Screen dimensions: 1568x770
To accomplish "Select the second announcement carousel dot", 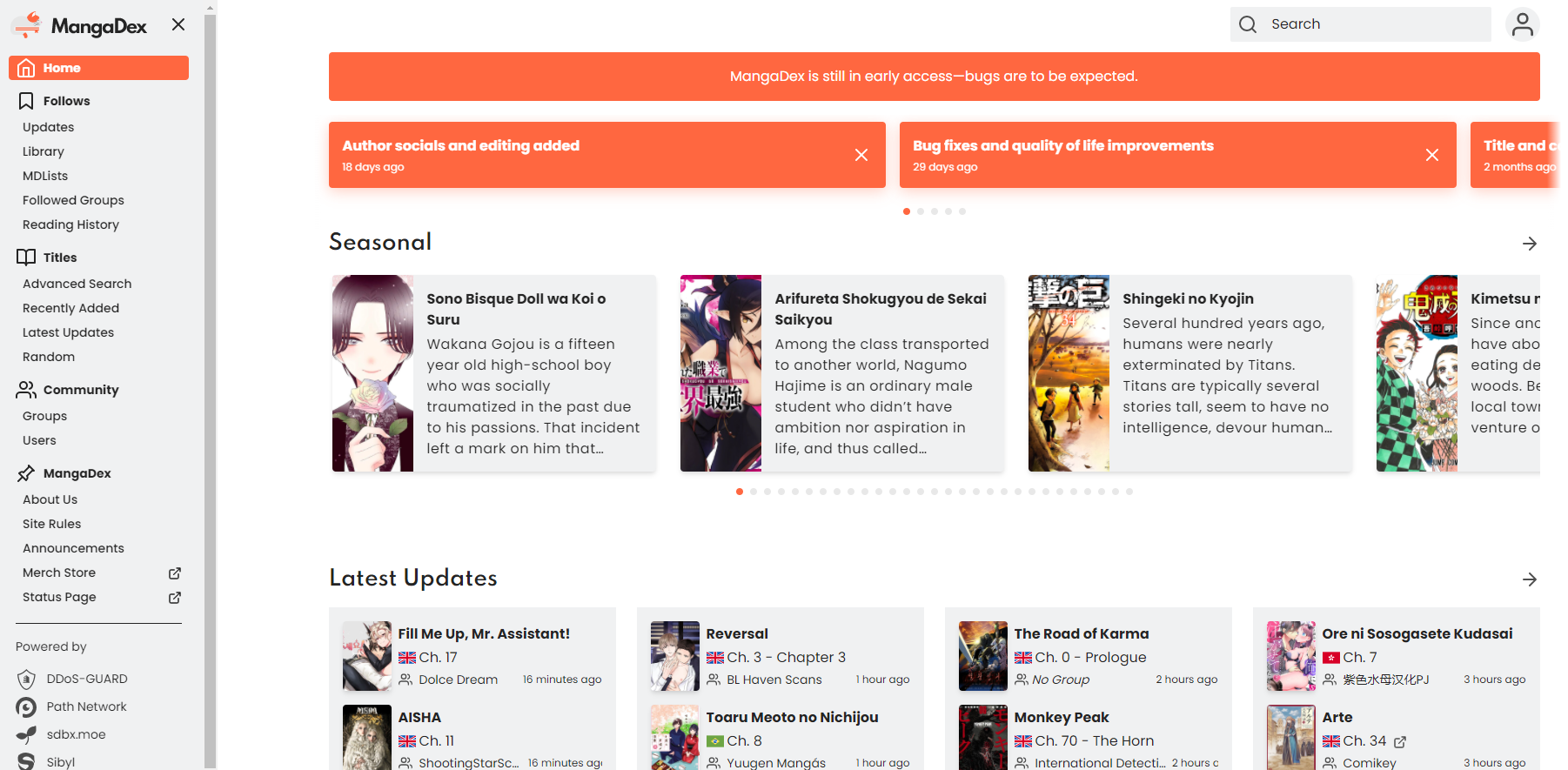I will tap(921, 211).
